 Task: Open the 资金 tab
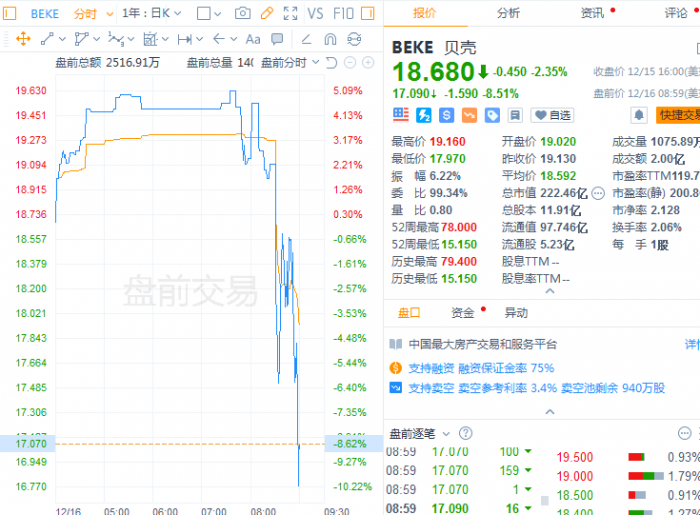click(x=463, y=312)
